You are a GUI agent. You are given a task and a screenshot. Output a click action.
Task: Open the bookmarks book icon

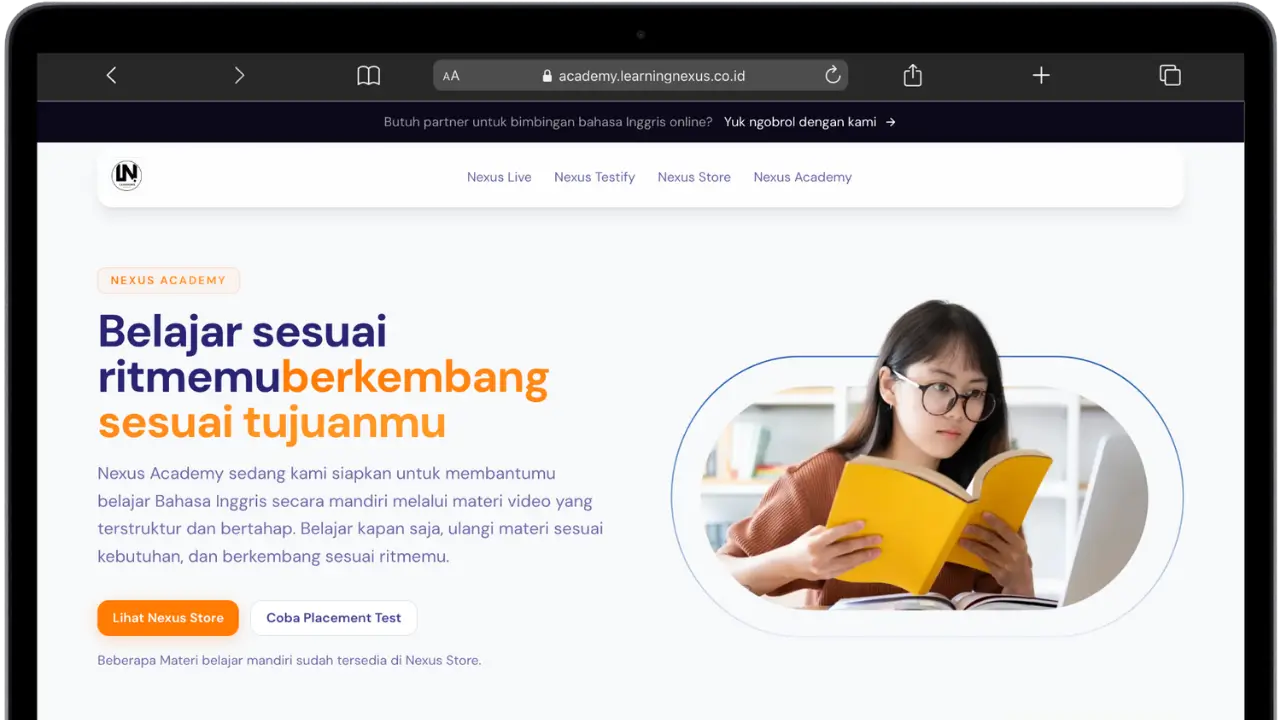pos(369,75)
